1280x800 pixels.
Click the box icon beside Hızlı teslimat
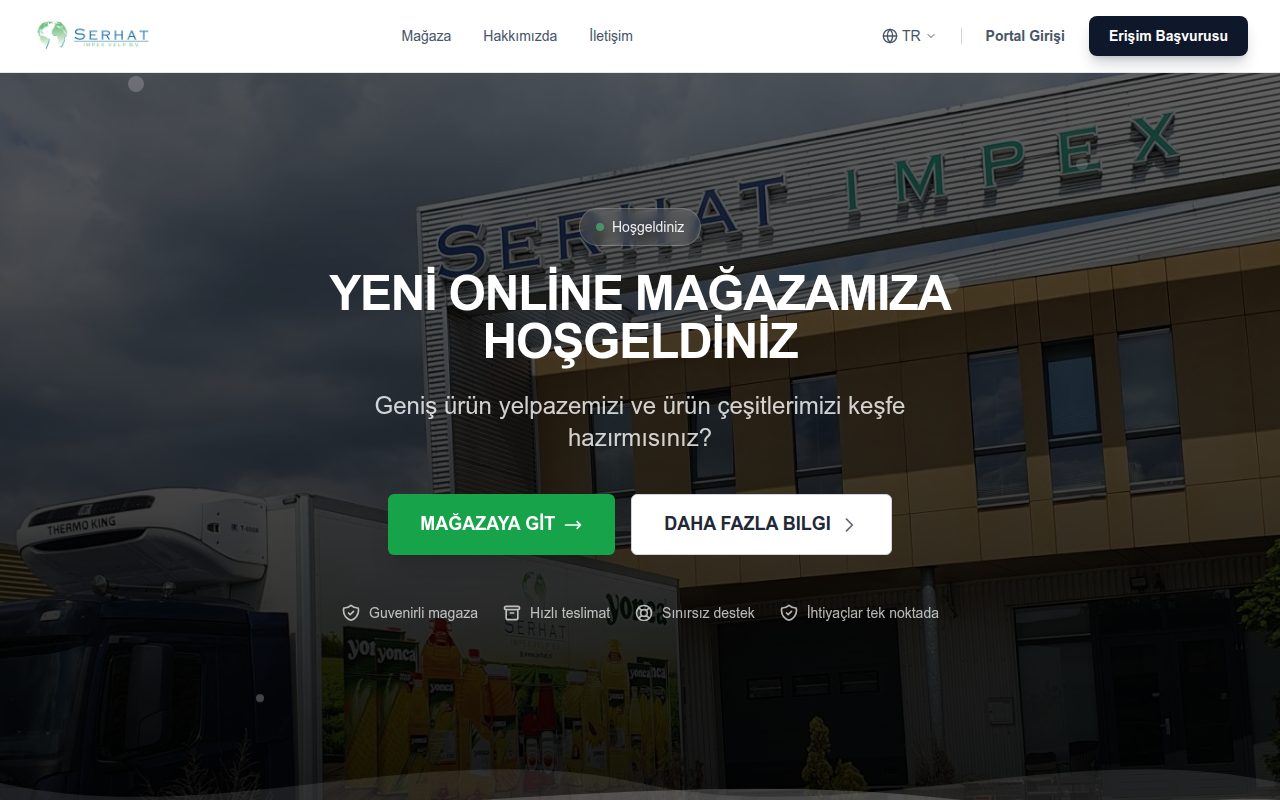[x=512, y=613]
